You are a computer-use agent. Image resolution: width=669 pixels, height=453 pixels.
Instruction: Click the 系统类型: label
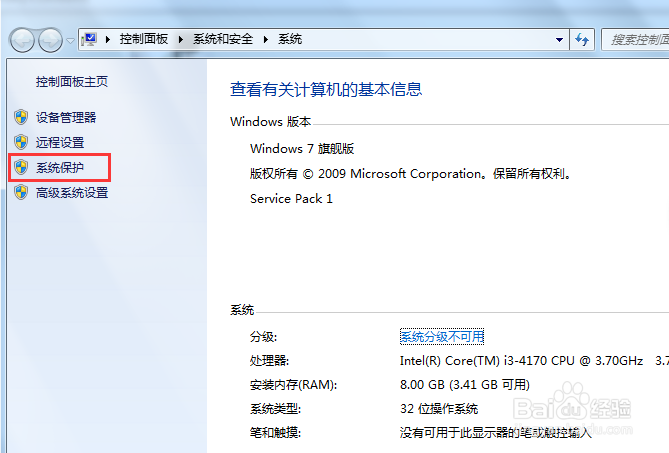coord(275,409)
